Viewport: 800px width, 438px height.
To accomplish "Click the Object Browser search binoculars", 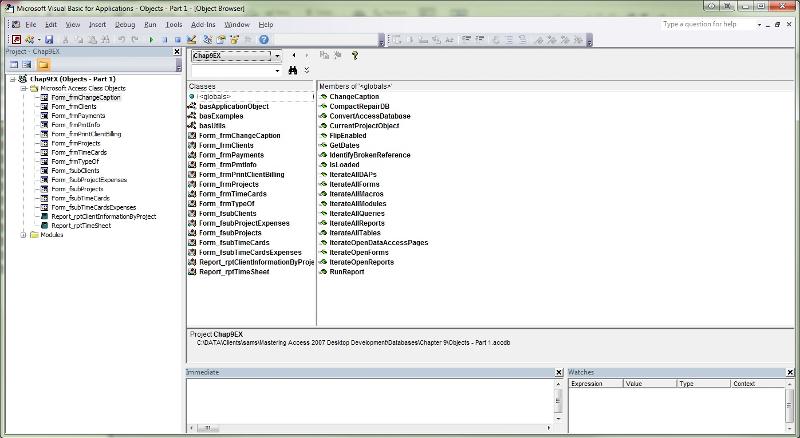I will [x=293, y=70].
